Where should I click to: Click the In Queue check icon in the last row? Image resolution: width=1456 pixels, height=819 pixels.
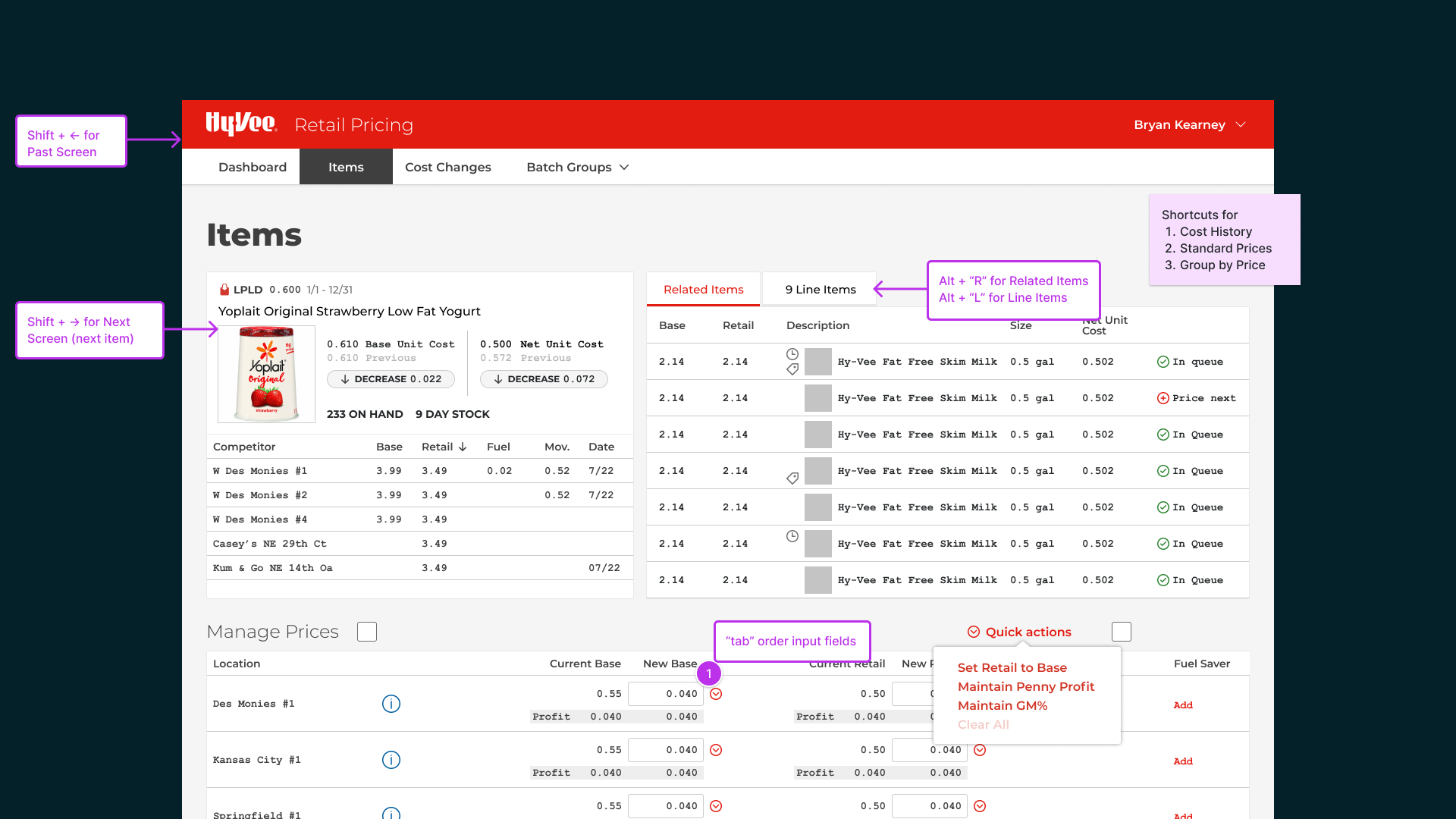pos(1163,580)
